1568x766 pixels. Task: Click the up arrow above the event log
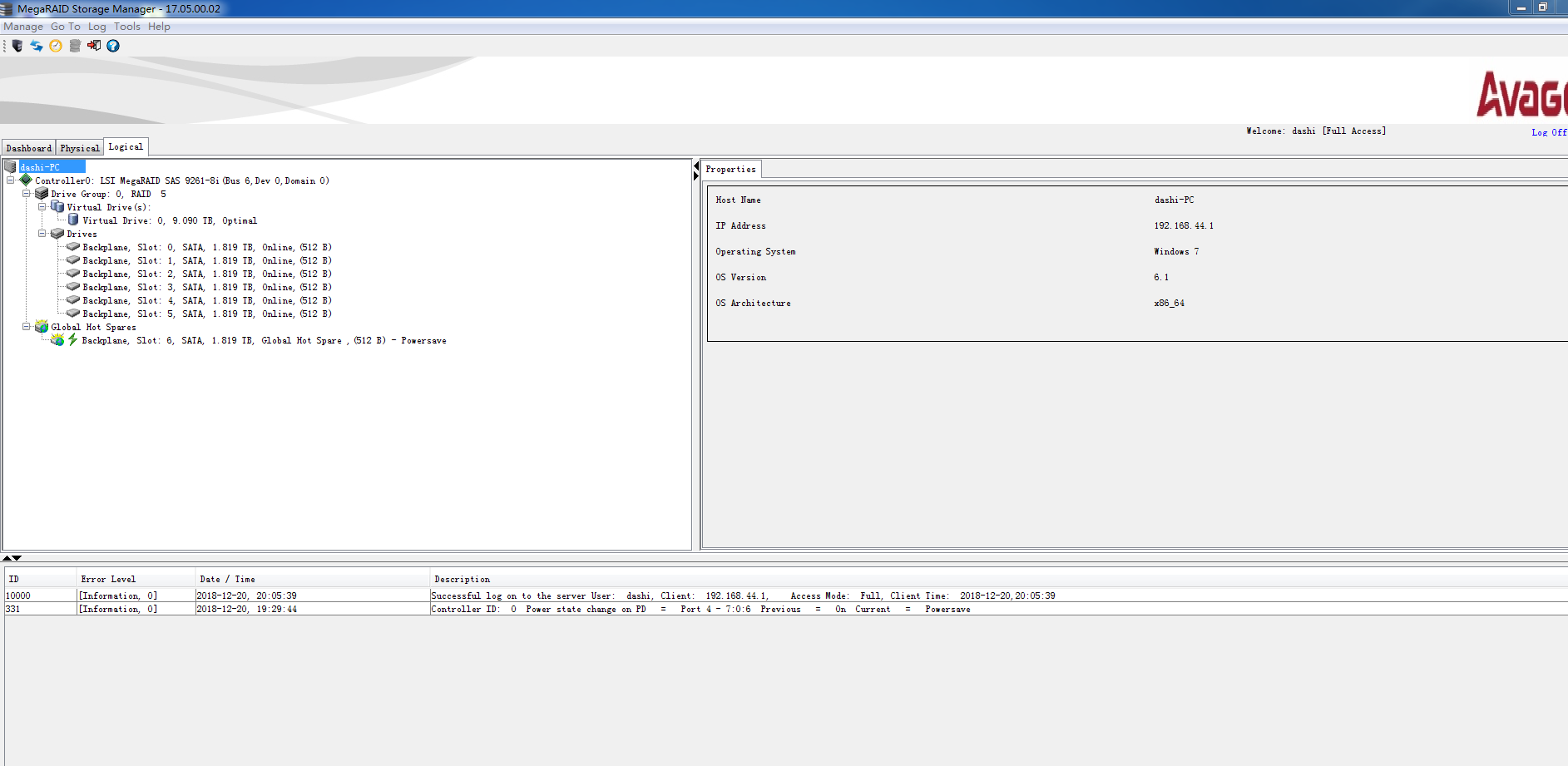tap(7, 557)
